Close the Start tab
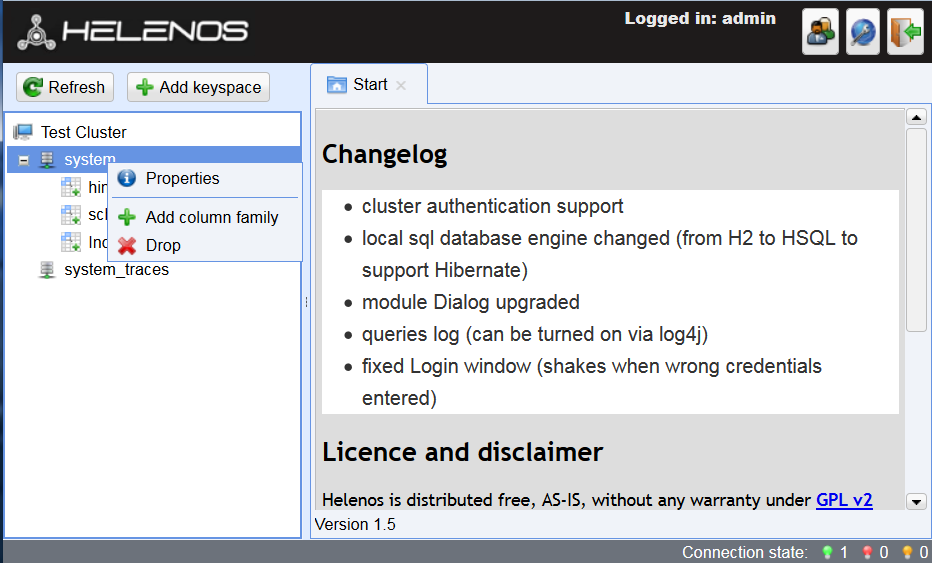The image size is (932, 563). pyautogui.click(x=401, y=86)
